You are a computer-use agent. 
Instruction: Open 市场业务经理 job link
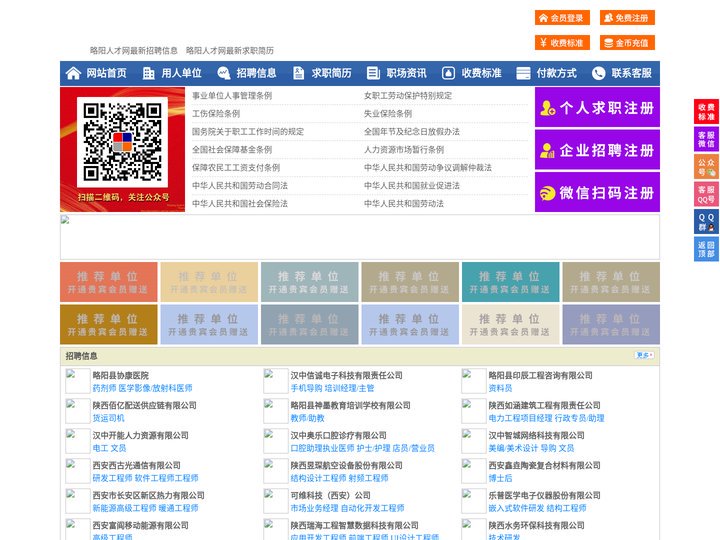[x=314, y=508]
